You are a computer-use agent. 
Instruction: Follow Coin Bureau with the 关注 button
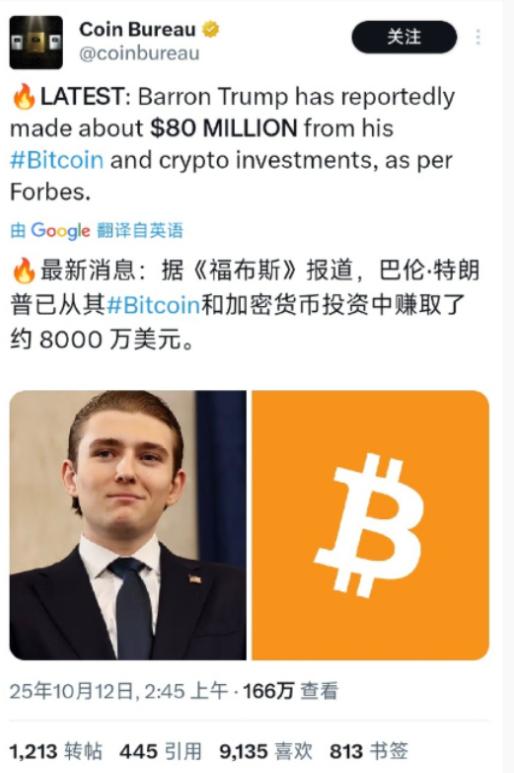point(404,37)
